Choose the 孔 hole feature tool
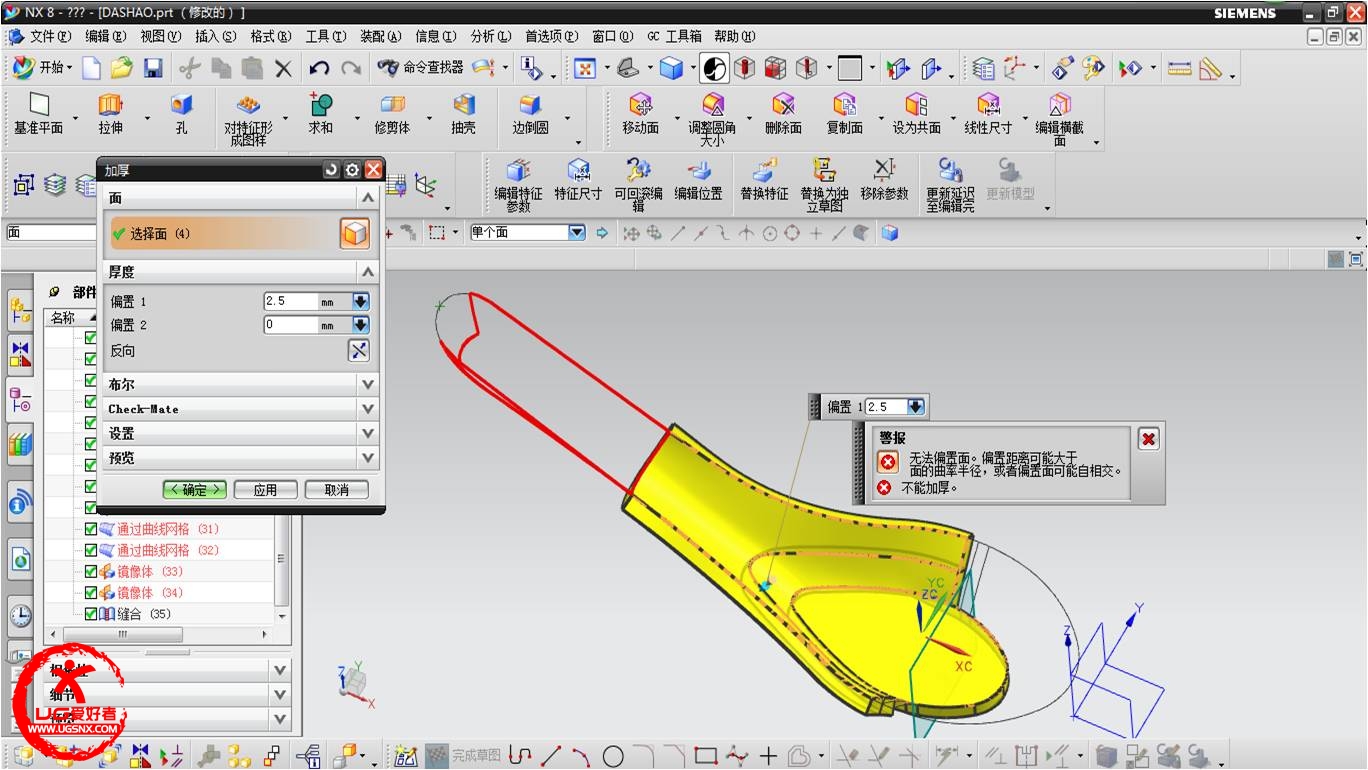Screen dimensions: 1368x770 (x=181, y=114)
